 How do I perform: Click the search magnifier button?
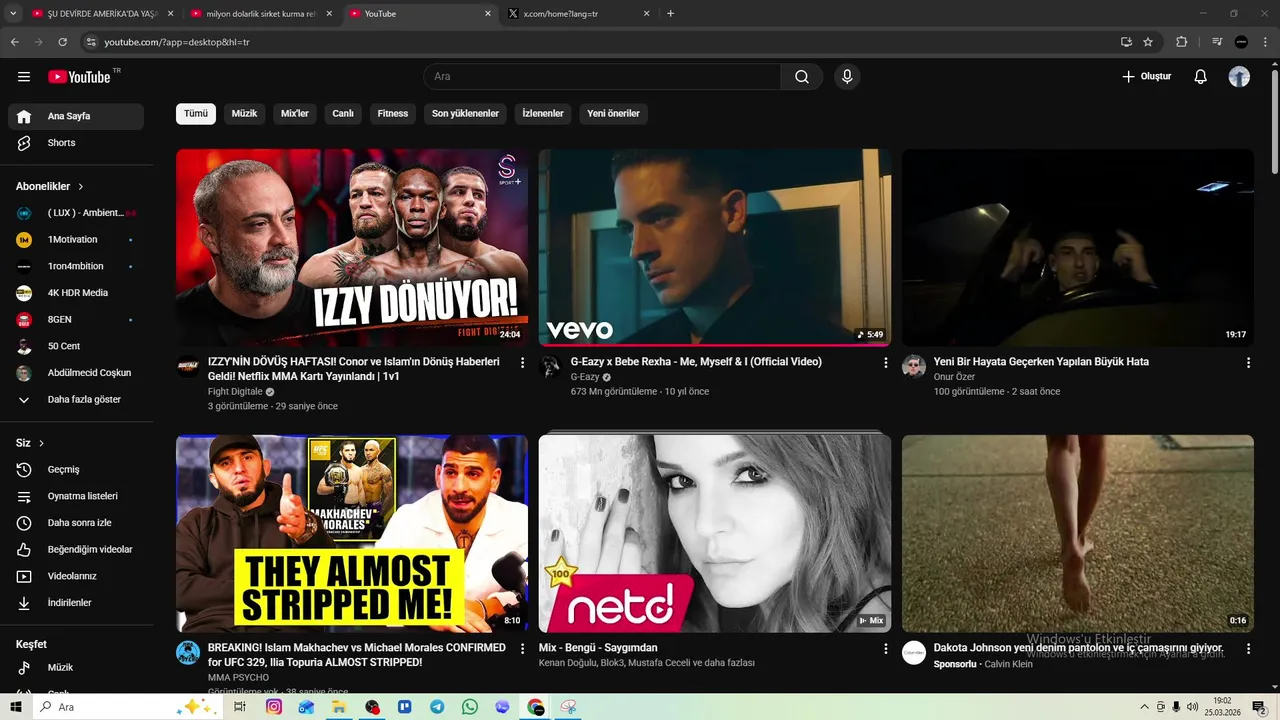[x=802, y=77]
